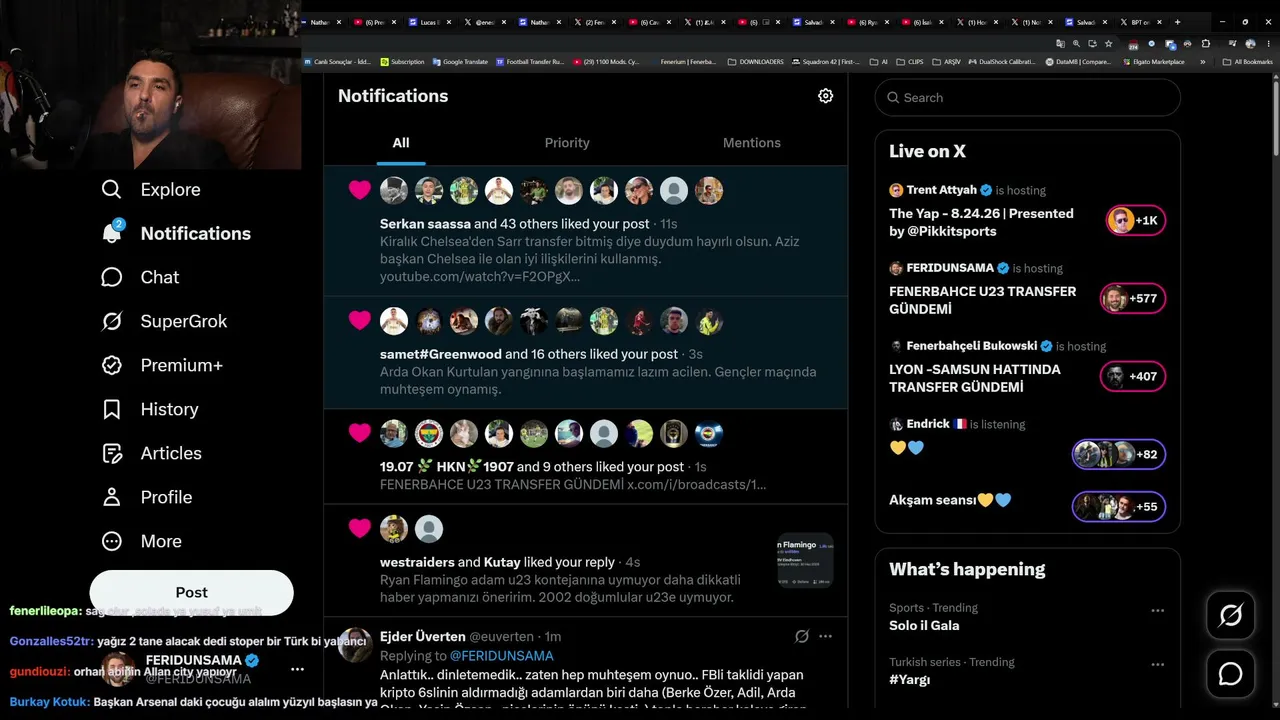Image resolution: width=1280 pixels, height=720 pixels.
Task: Open a new browser tab
Action: pos(1177,22)
